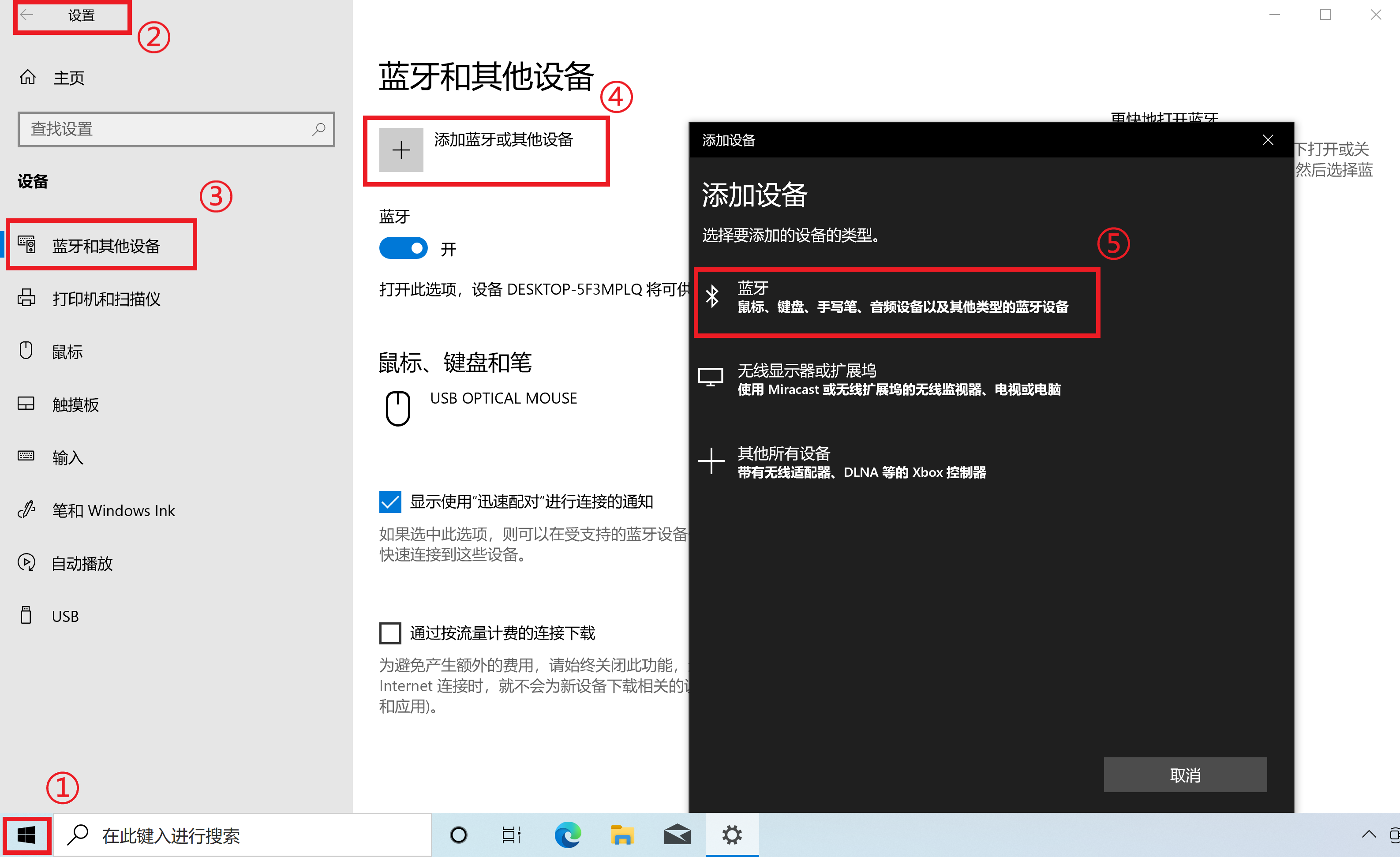The image size is (1400, 857).
Task: Open 打印机和扫描仪 settings page
Action: [106, 298]
